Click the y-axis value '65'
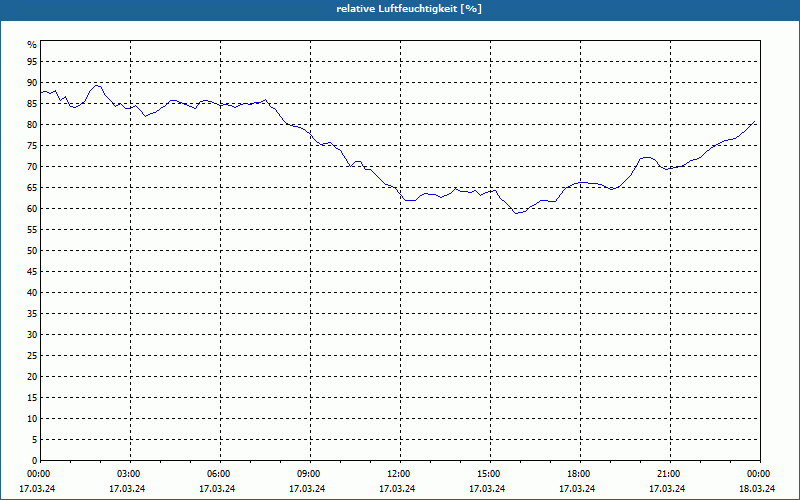The image size is (800, 500). coord(32,188)
